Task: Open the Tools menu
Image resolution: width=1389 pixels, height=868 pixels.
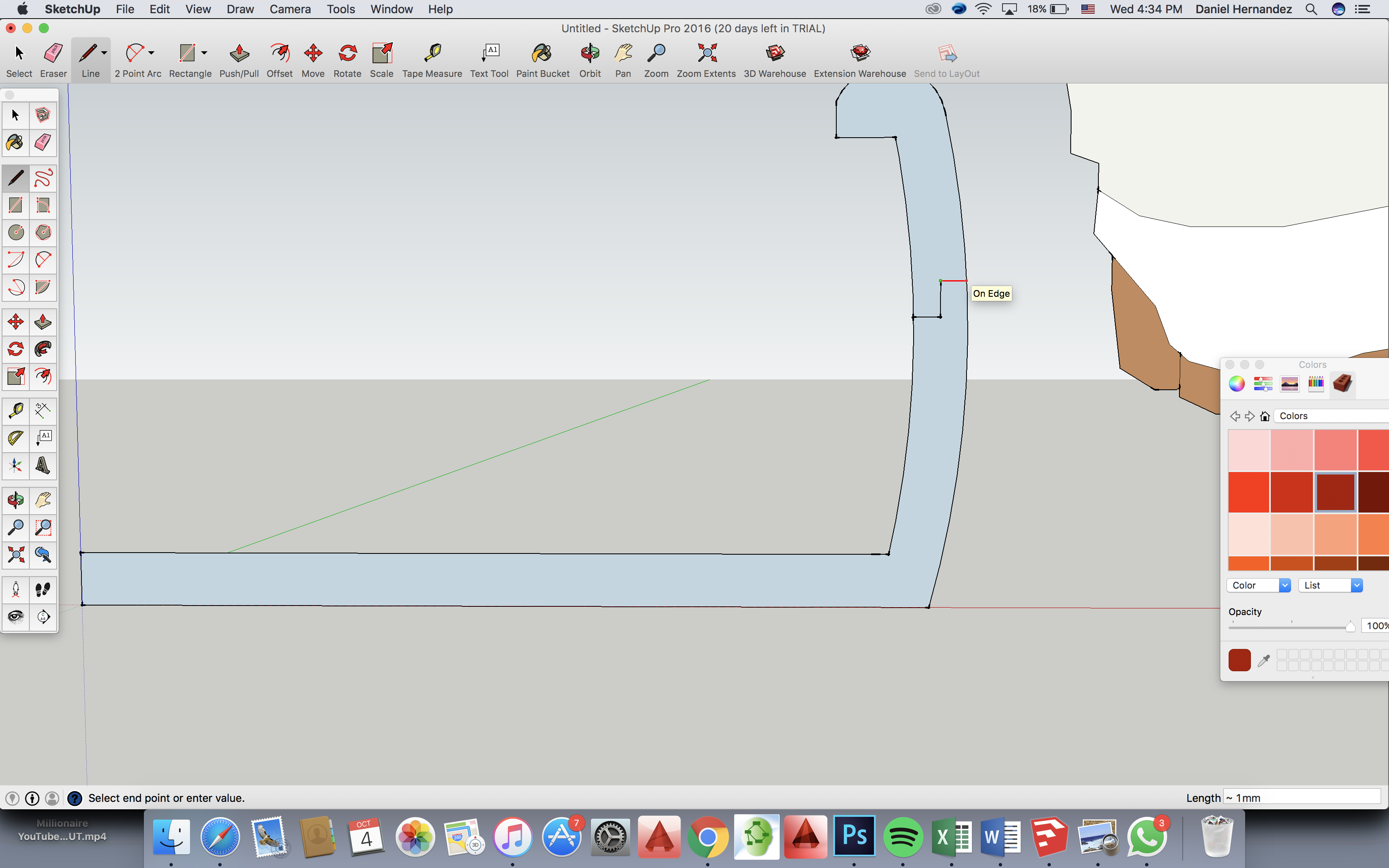Action: coord(340,9)
